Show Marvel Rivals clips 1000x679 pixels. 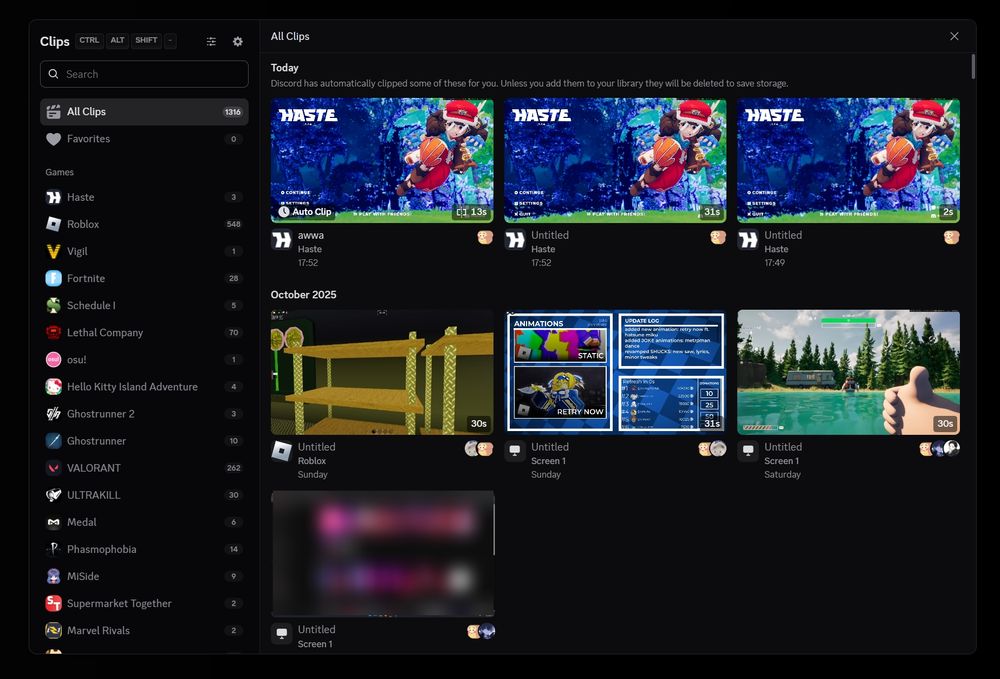[144, 631]
